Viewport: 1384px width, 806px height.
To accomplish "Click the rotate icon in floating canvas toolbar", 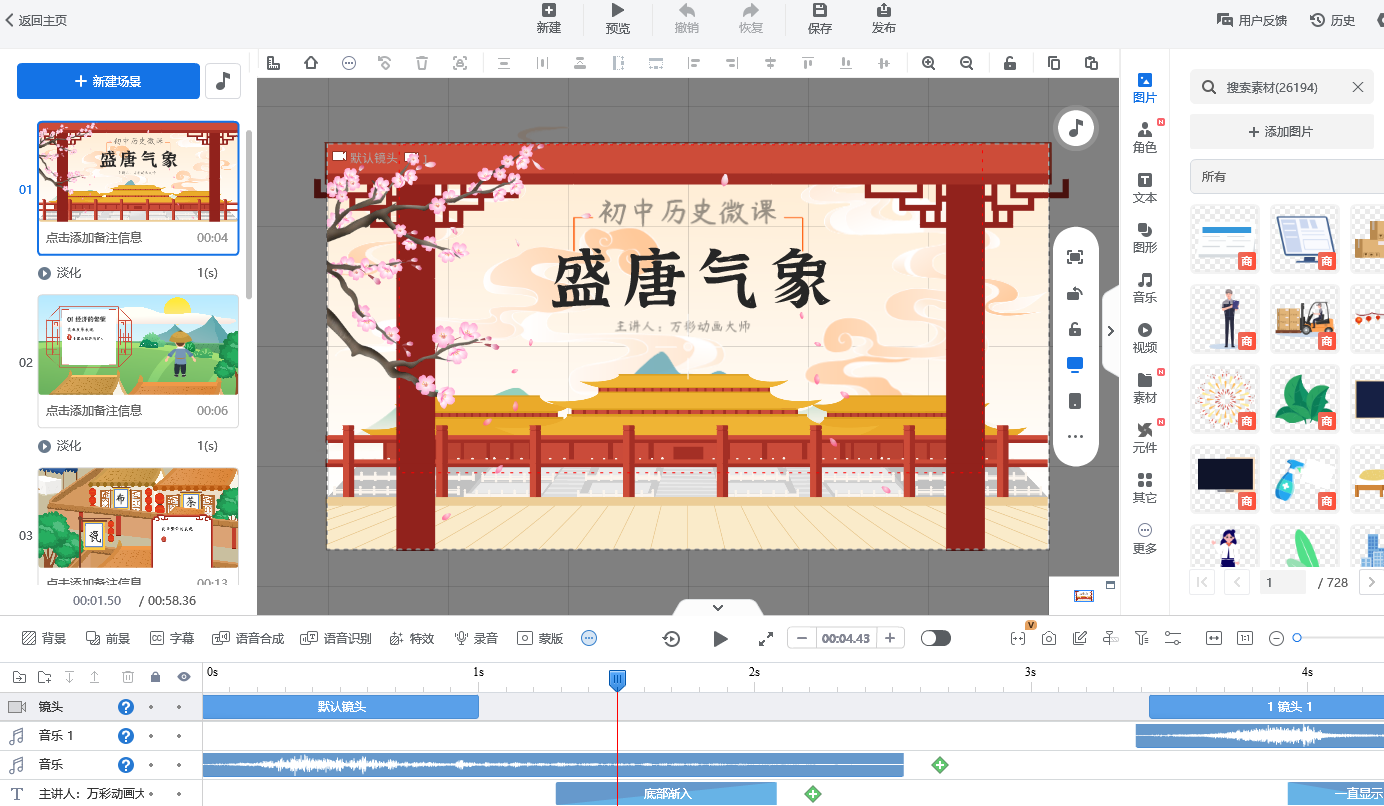I will (x=1075, y=293).
